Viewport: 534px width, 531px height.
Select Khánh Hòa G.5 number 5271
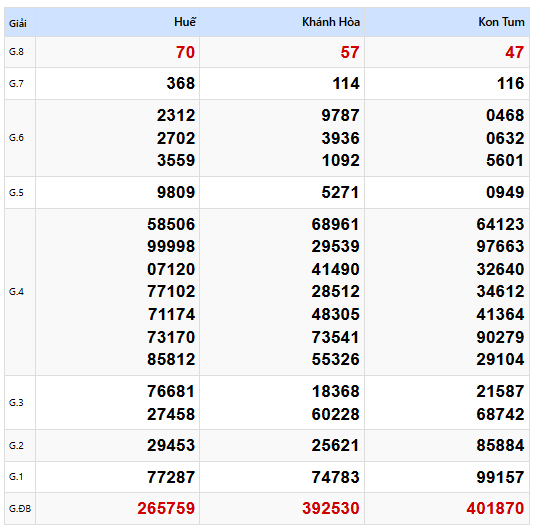tap(340, 192)
